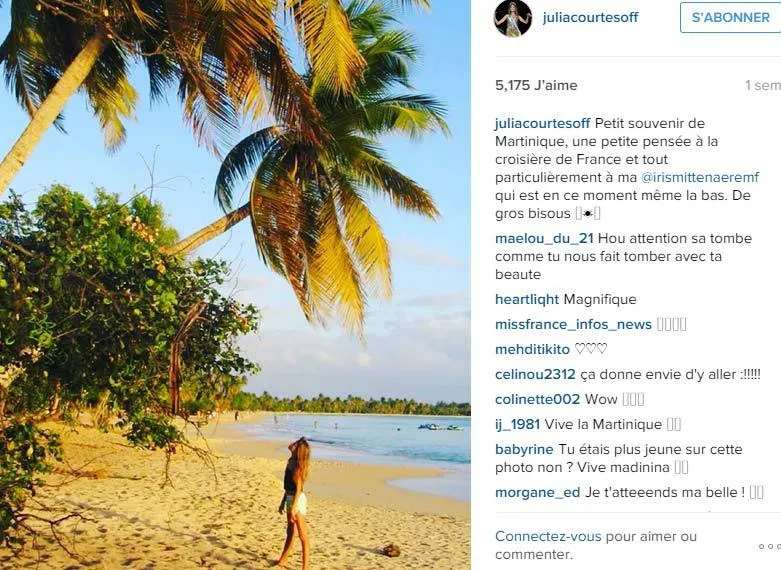Open the more options dots icon
781x570 pixels.
pyautogui.click(x=768, y=546)
